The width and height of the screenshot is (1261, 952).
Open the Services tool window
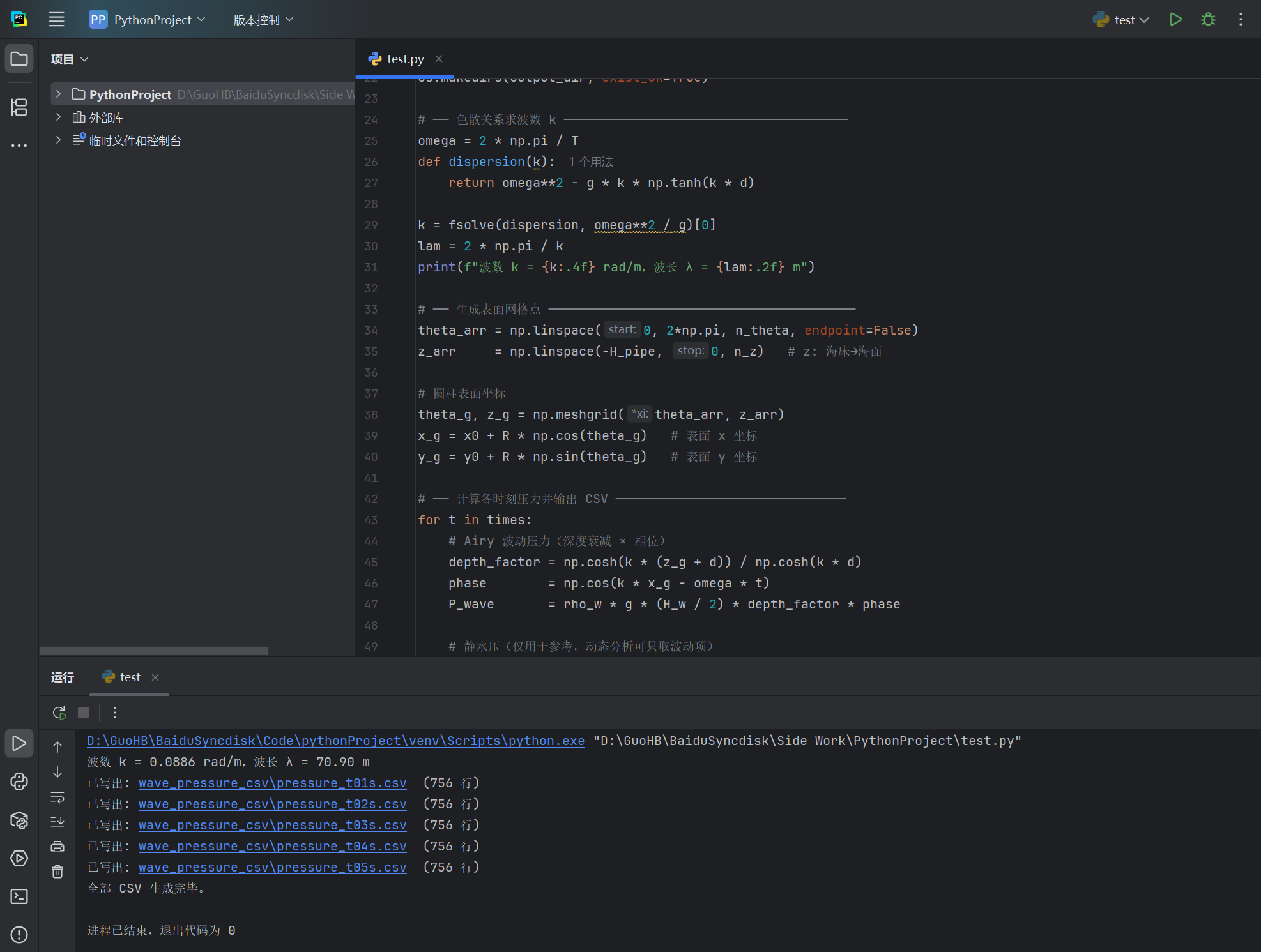[x=19, y=858]
